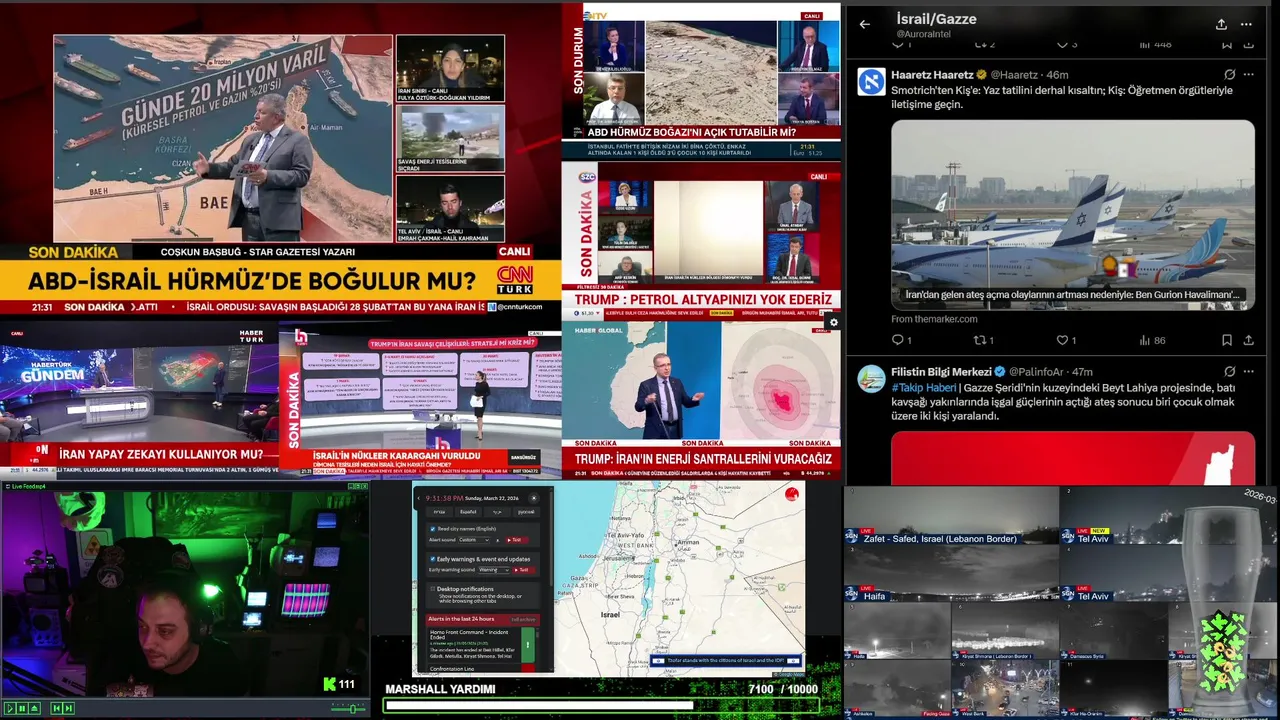Toggle Read city names (English) checkbox
Image resolution: width=1280 pixels, height=720 pixels.
(433, 529)
